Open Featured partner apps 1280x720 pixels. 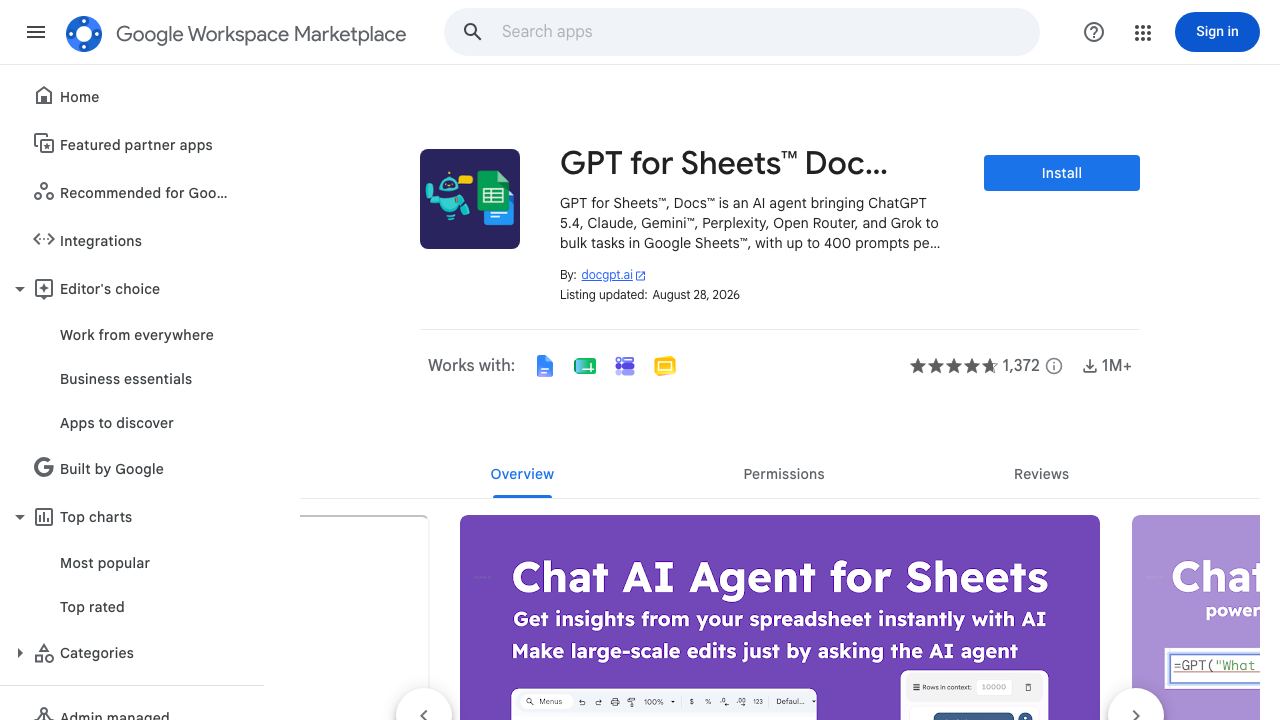(x=136, y=145)
